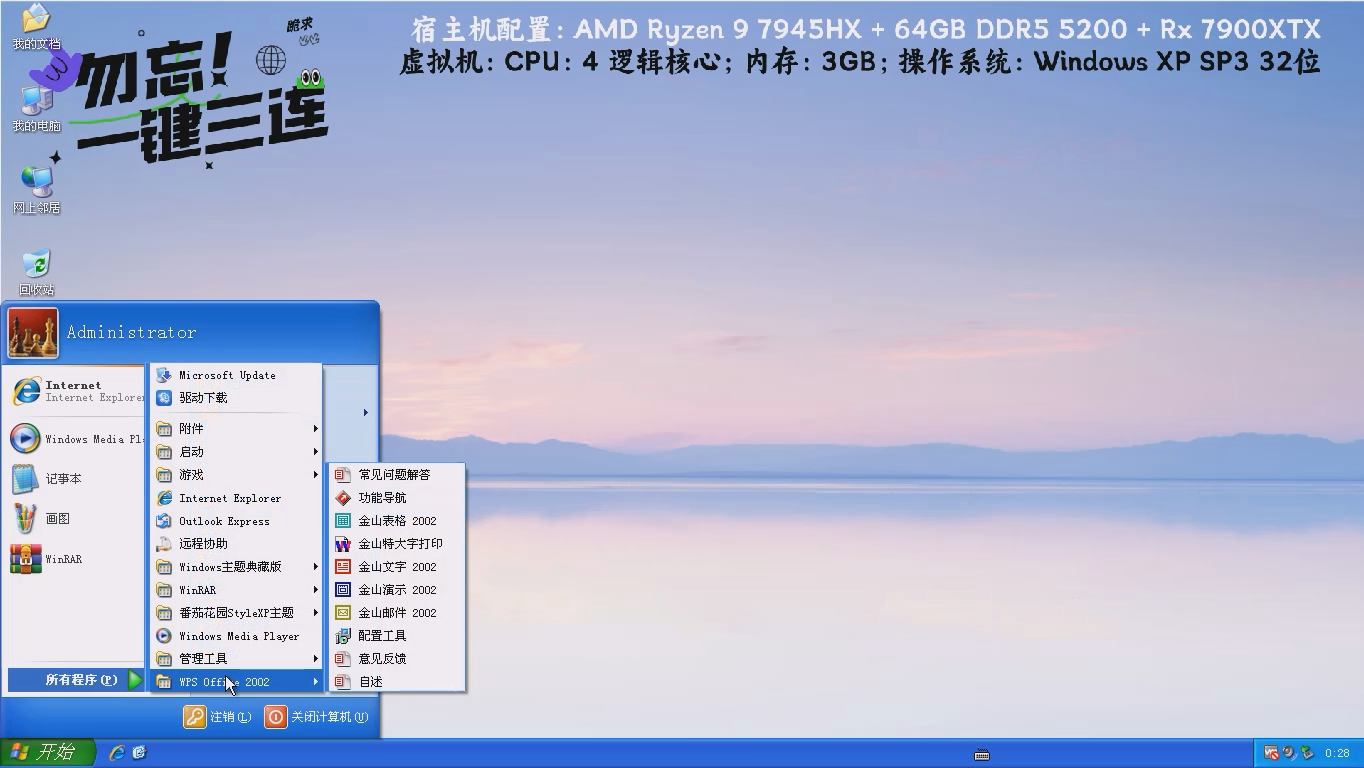This screenshot has width=1364, height=768.
Task: Click the Show Desktop quick launch icon
Action: (139, 753)
